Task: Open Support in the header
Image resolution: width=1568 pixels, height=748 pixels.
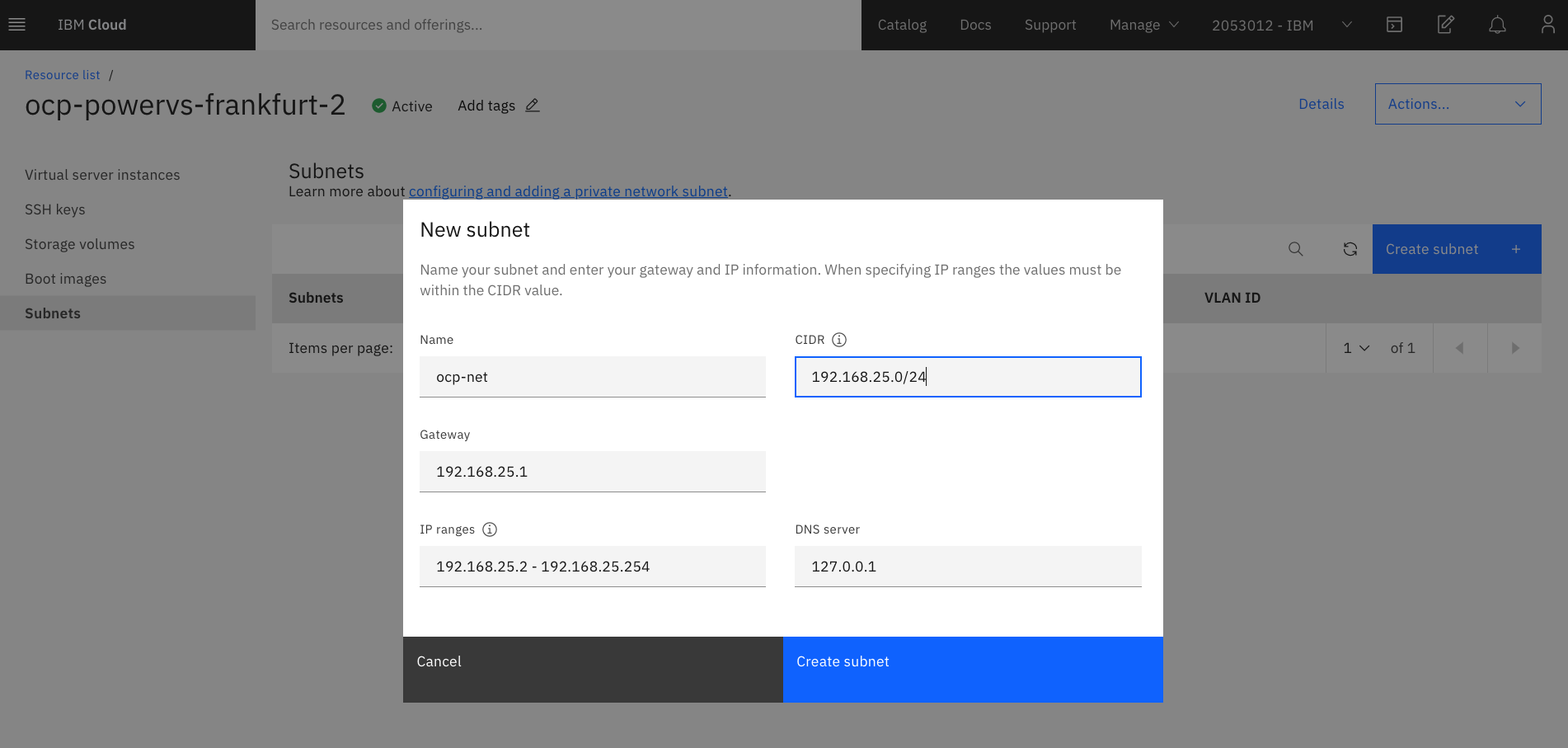Action: [x=1050, y=25]
